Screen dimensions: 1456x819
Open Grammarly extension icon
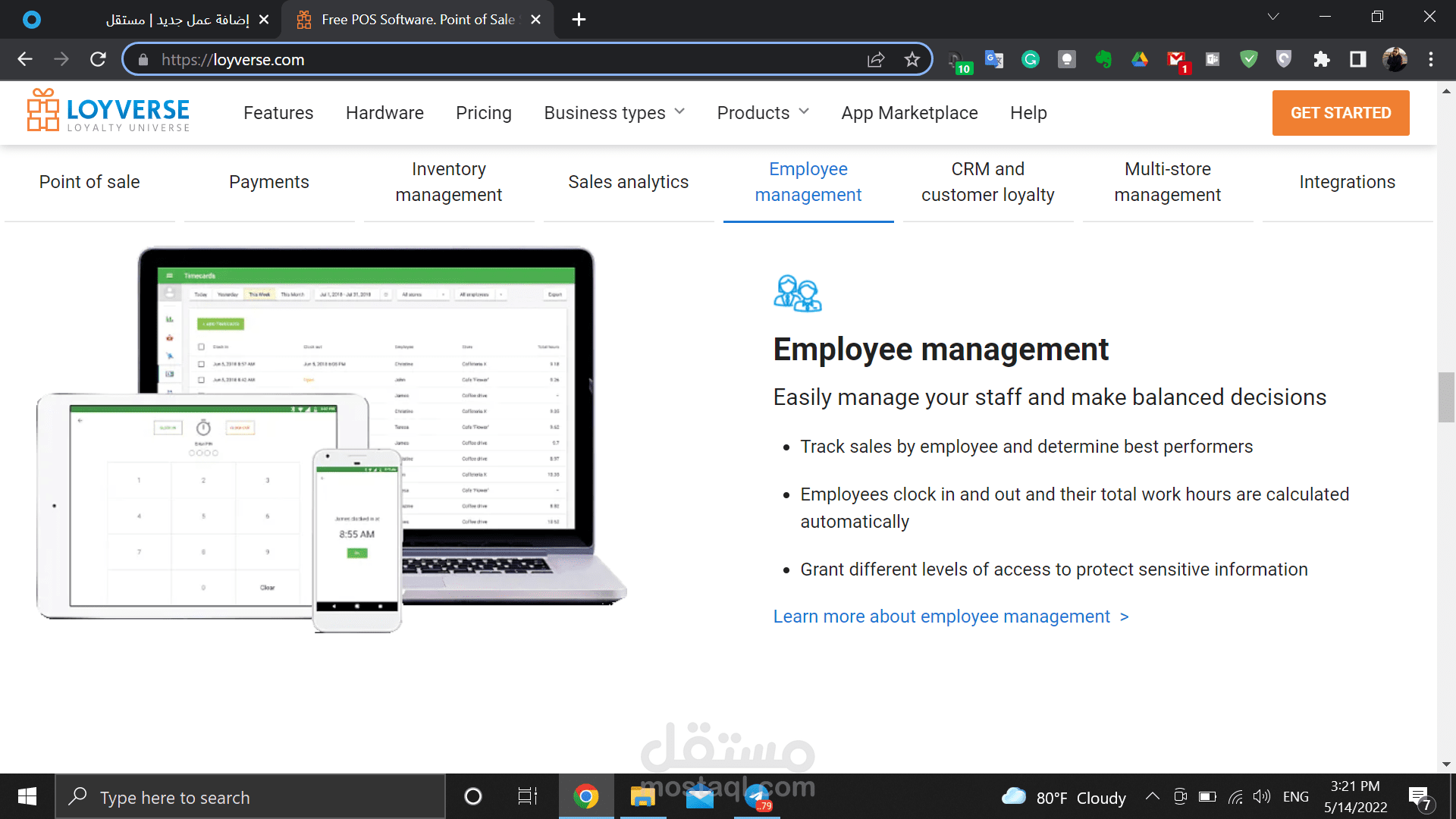[1030, 59]
